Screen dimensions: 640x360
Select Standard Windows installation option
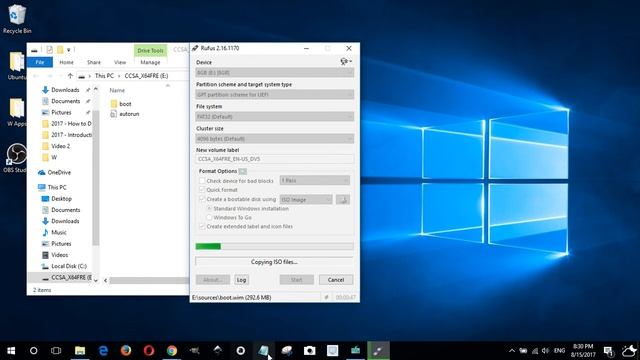tap(209, 209)
